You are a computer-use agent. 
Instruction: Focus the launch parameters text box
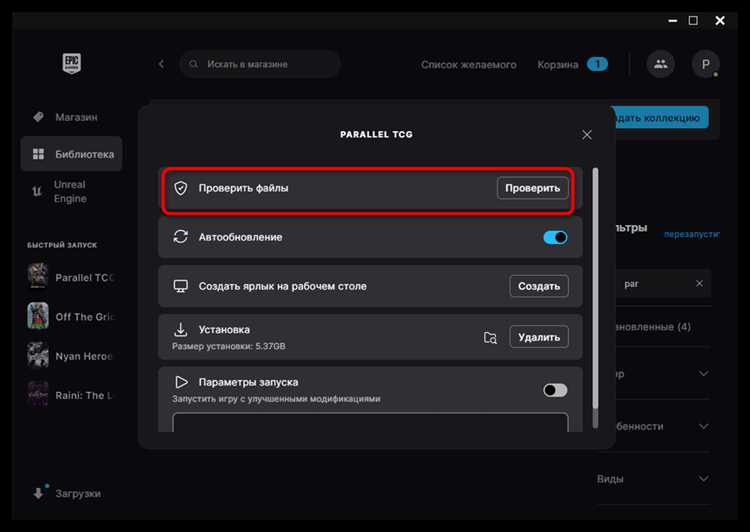[370, 423]
